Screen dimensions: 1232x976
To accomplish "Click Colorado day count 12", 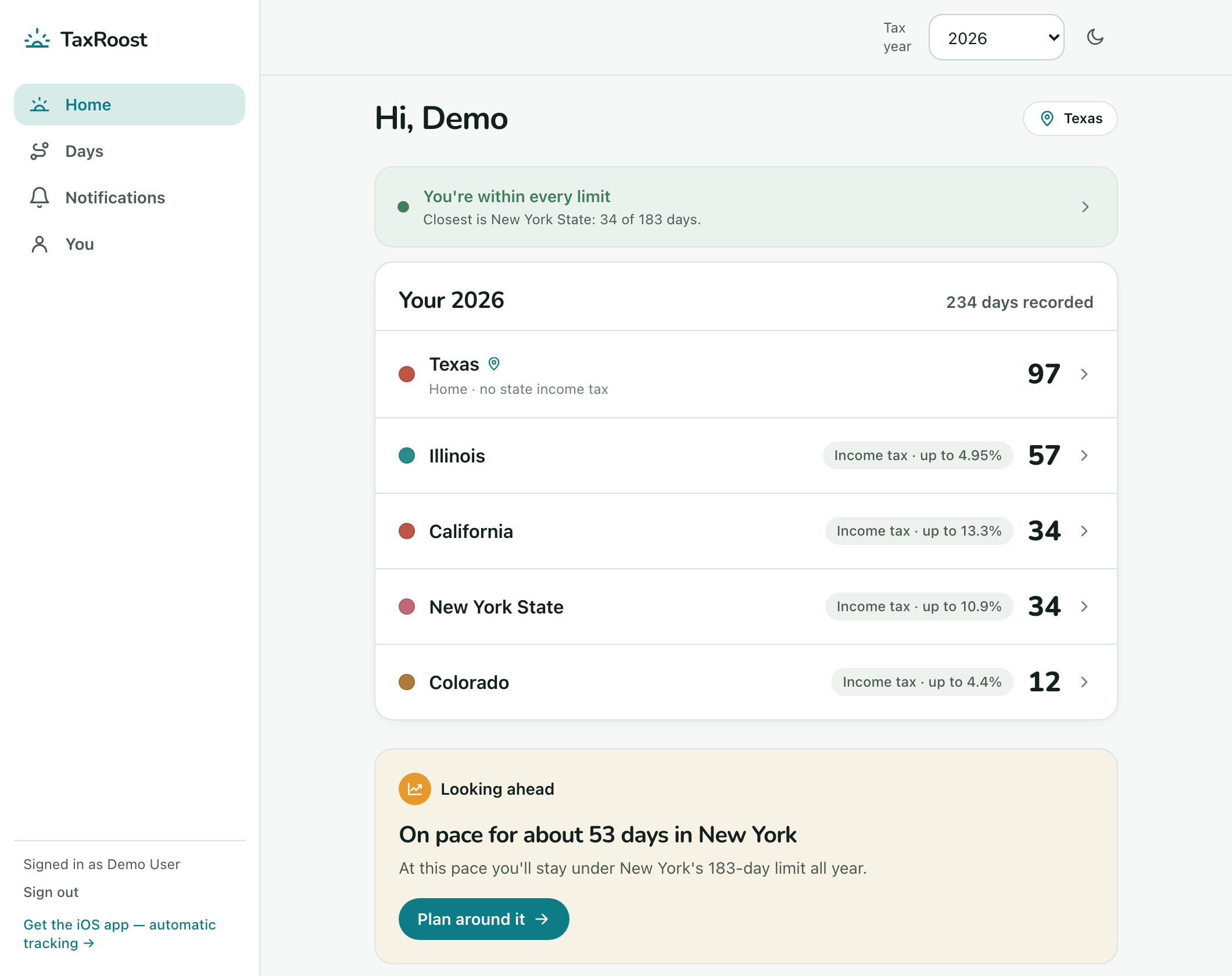I will click(1044, 682).
